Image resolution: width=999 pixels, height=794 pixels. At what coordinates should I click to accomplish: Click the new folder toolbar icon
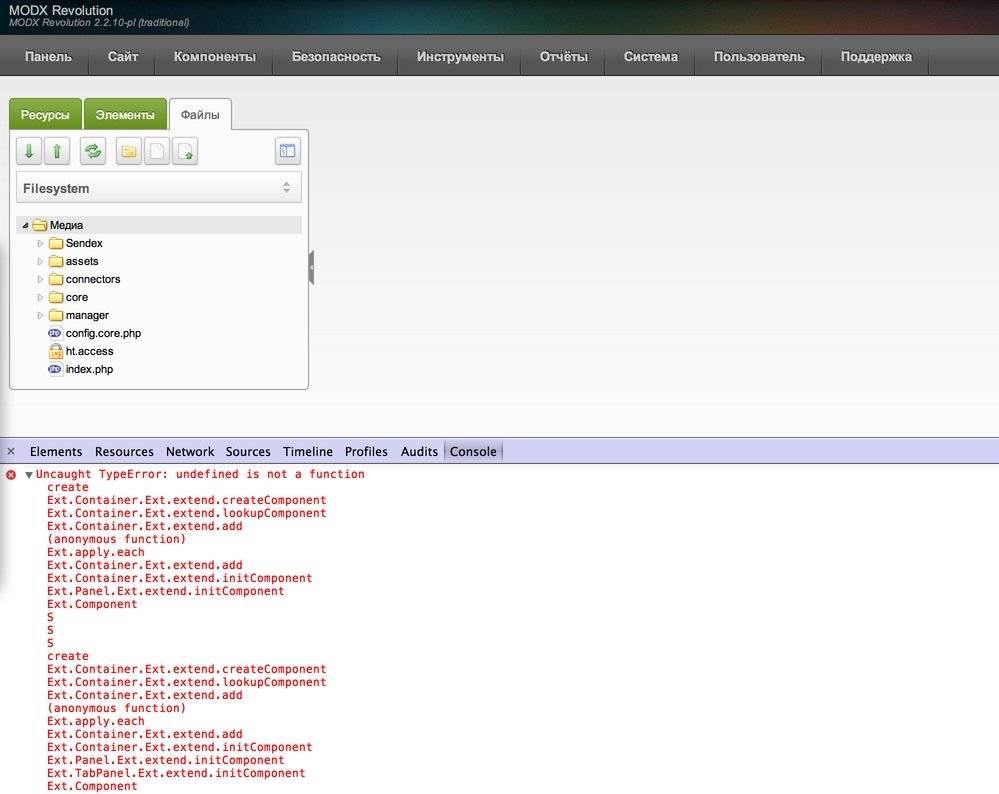(129, 151)
